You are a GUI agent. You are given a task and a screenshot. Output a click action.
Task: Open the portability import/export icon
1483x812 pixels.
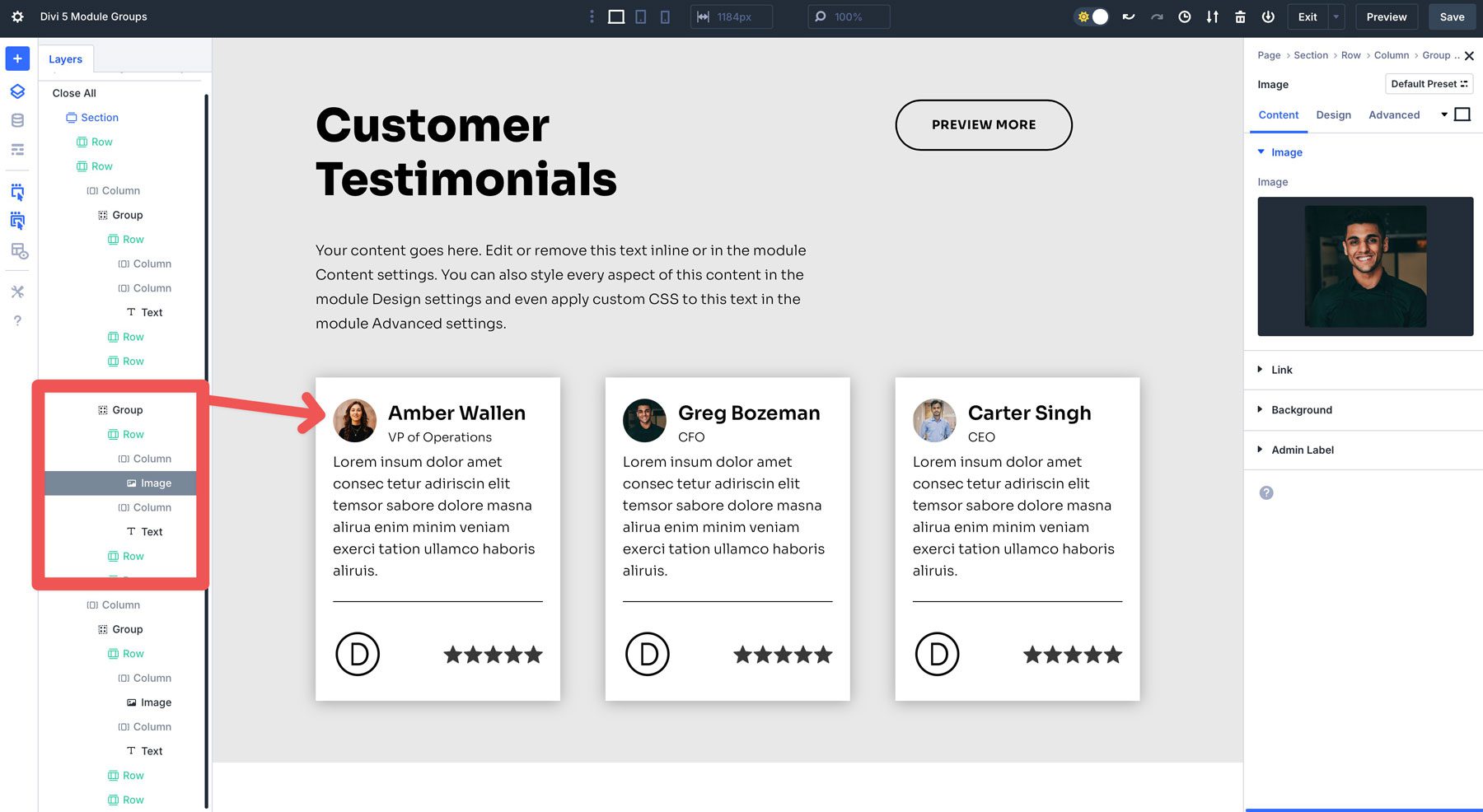pos(1212,16)
